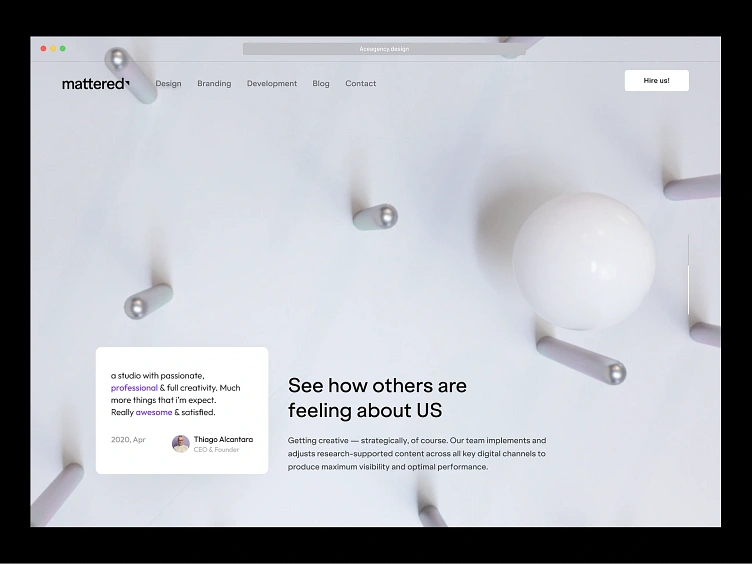
Task: Open the Contact page link
Action: pos(361,83)
